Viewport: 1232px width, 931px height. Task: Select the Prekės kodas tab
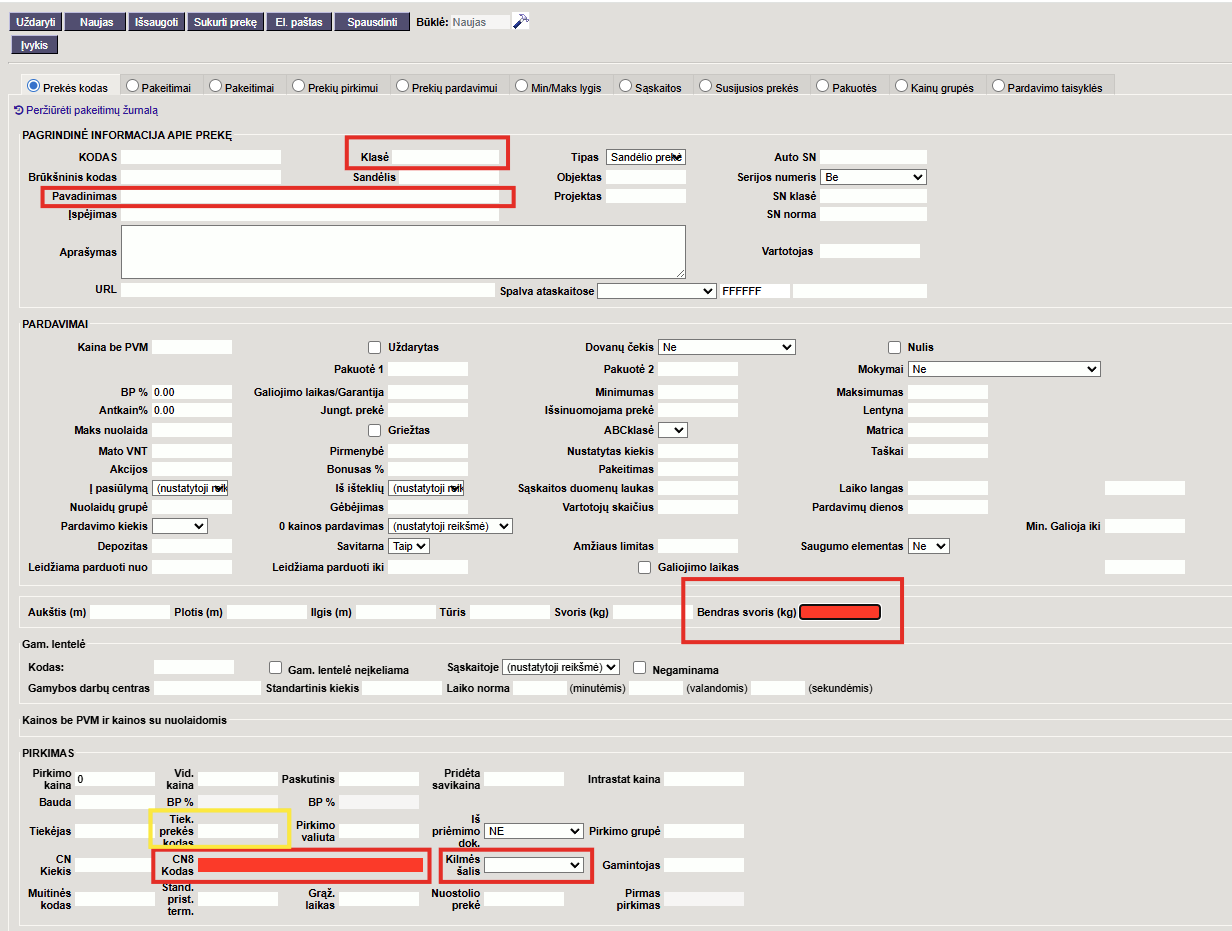pos(70,87)
